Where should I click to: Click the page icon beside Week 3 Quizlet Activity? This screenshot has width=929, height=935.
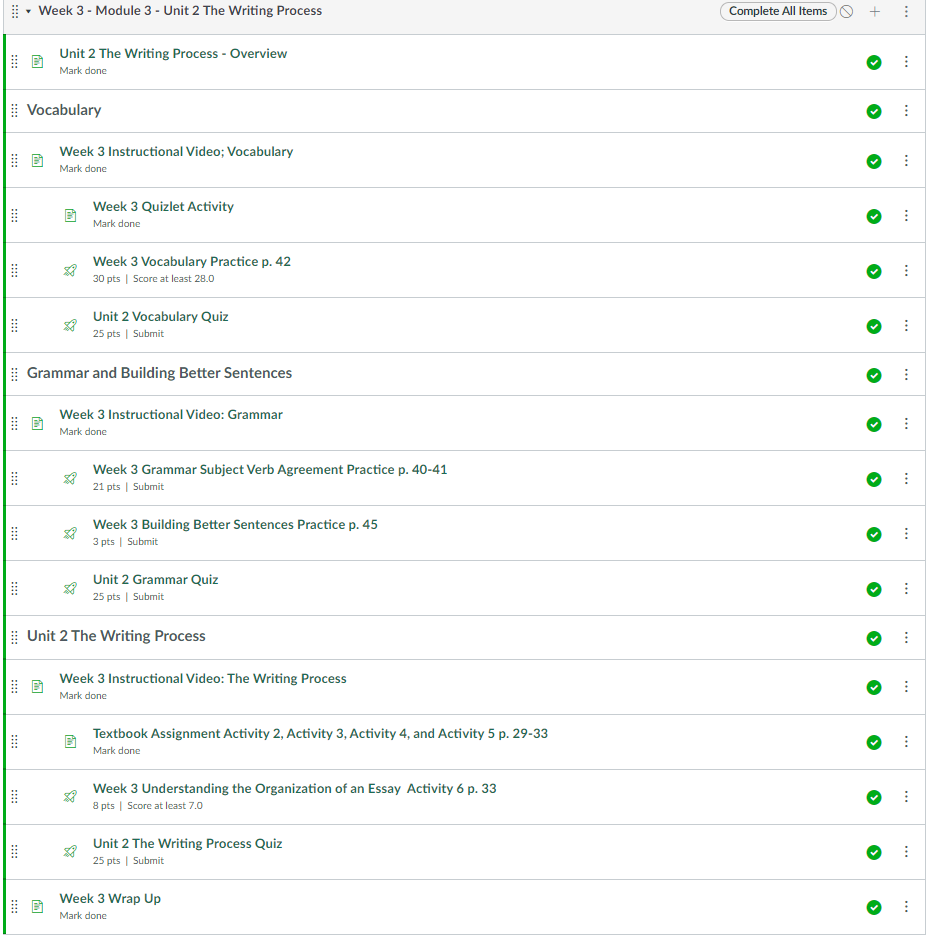[70, 215]
